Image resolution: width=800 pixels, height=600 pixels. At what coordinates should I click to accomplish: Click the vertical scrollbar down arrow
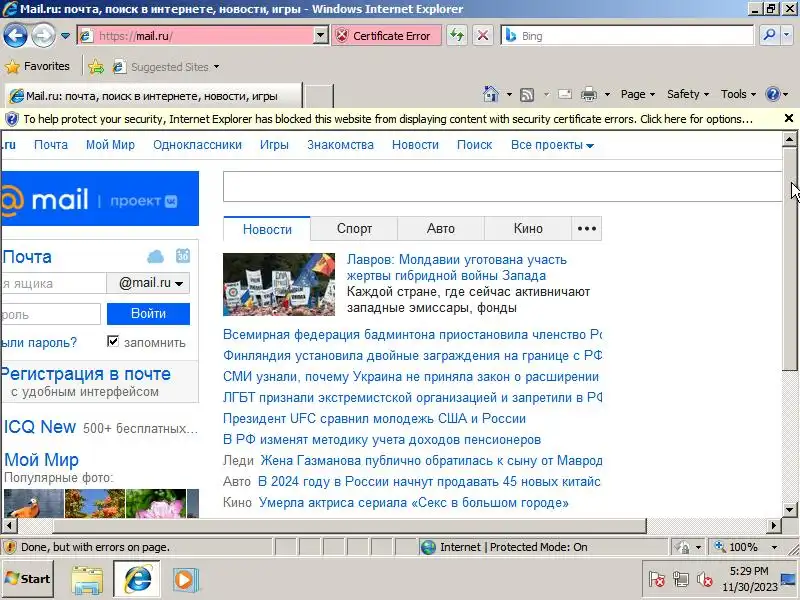[789, 509]
